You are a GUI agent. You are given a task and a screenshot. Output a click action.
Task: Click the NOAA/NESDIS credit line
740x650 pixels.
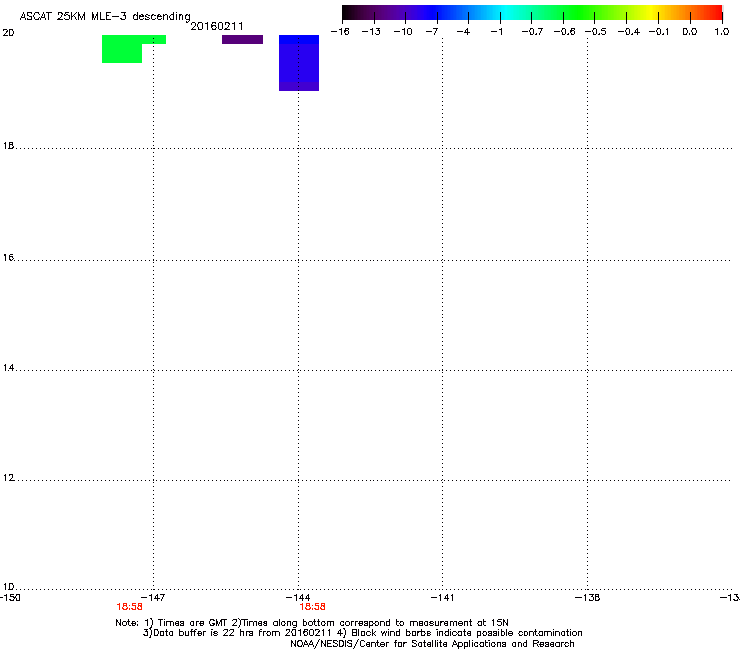click(x=432, y=644)
